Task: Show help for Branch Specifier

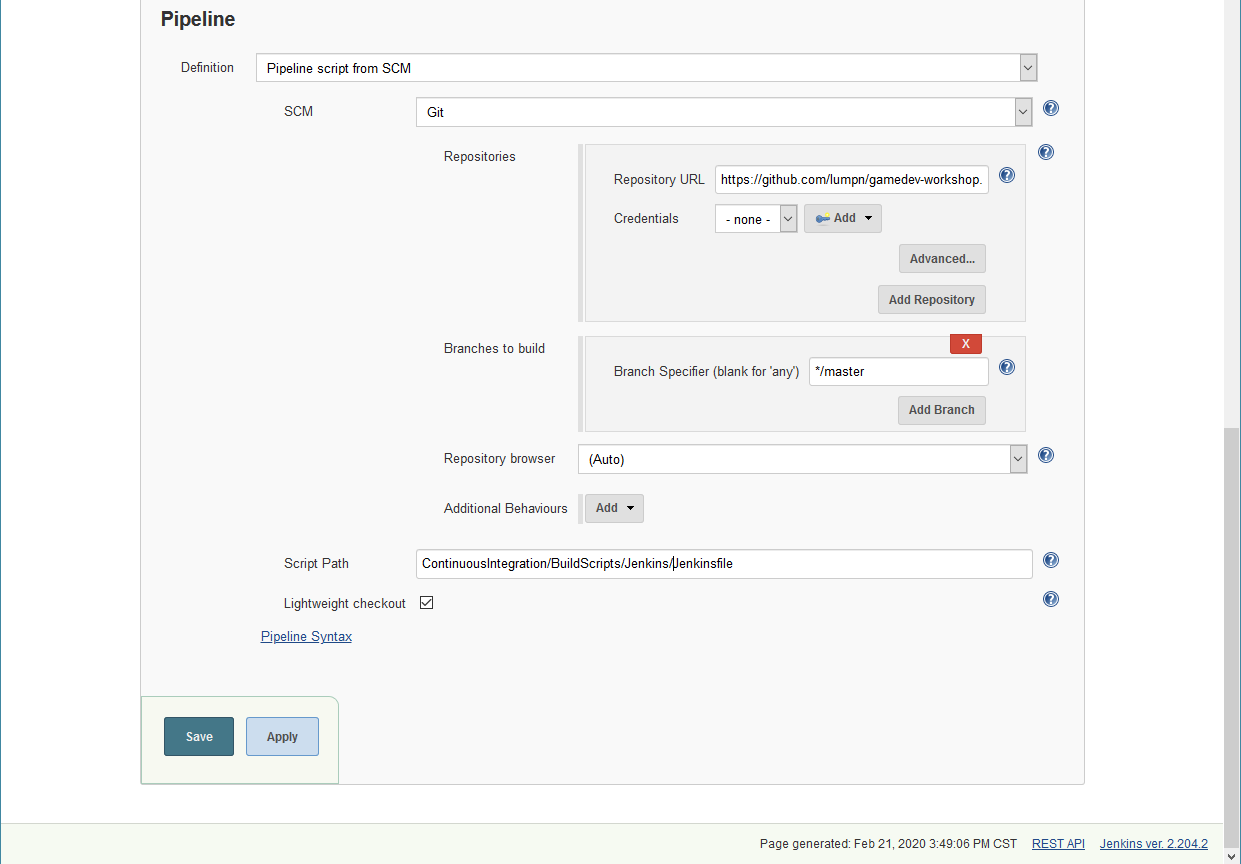Action: pyautogui.click(x=1007, y=367)
